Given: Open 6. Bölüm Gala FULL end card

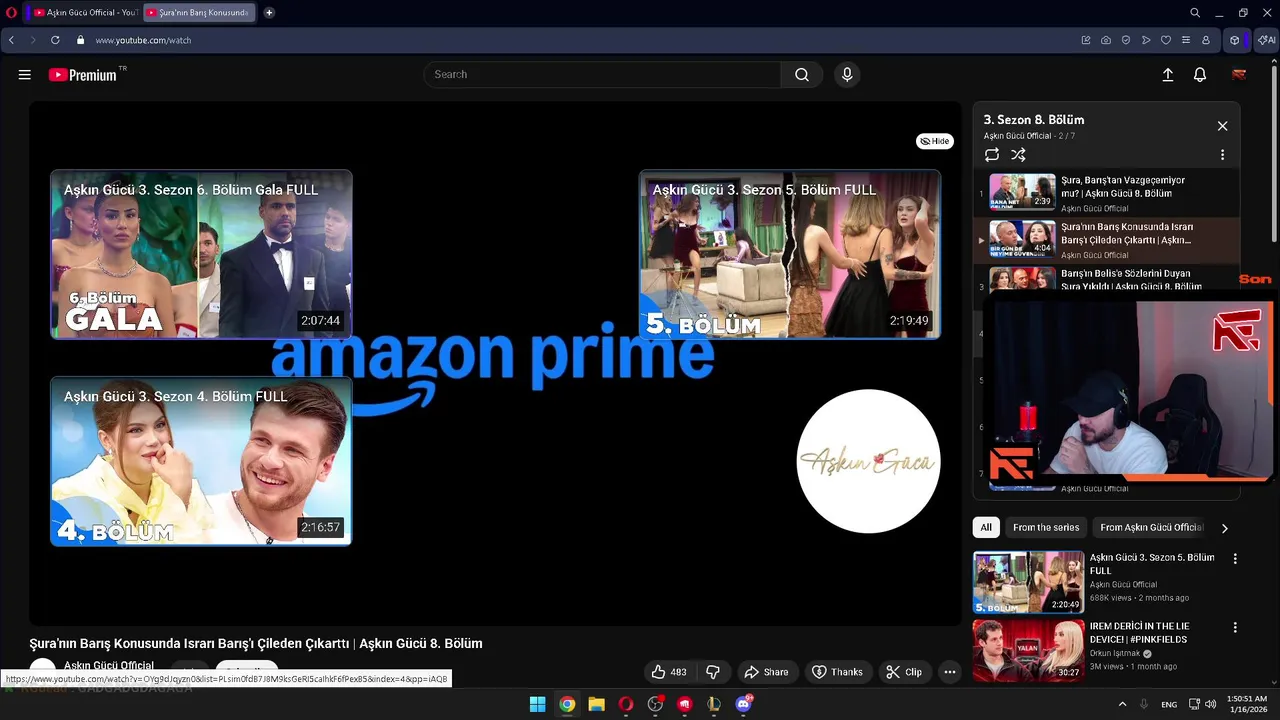Looking at the screenshot, I should pos(201,254).
